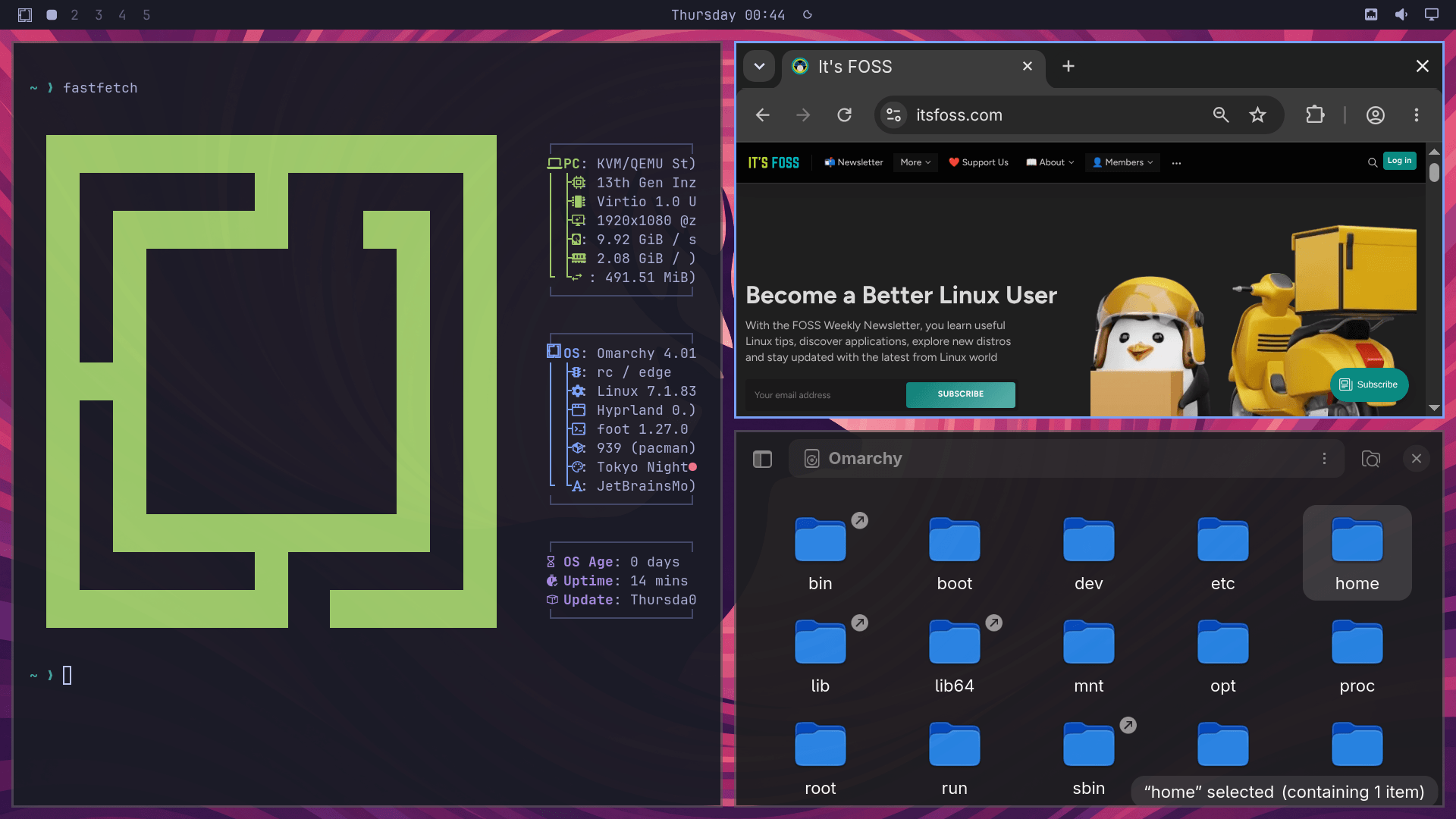Expand the More dropdown on It's FOSS
Image resolution: width=1456 pixels, height=819 pixels.
pyautogui.click(x=915, y=162)
